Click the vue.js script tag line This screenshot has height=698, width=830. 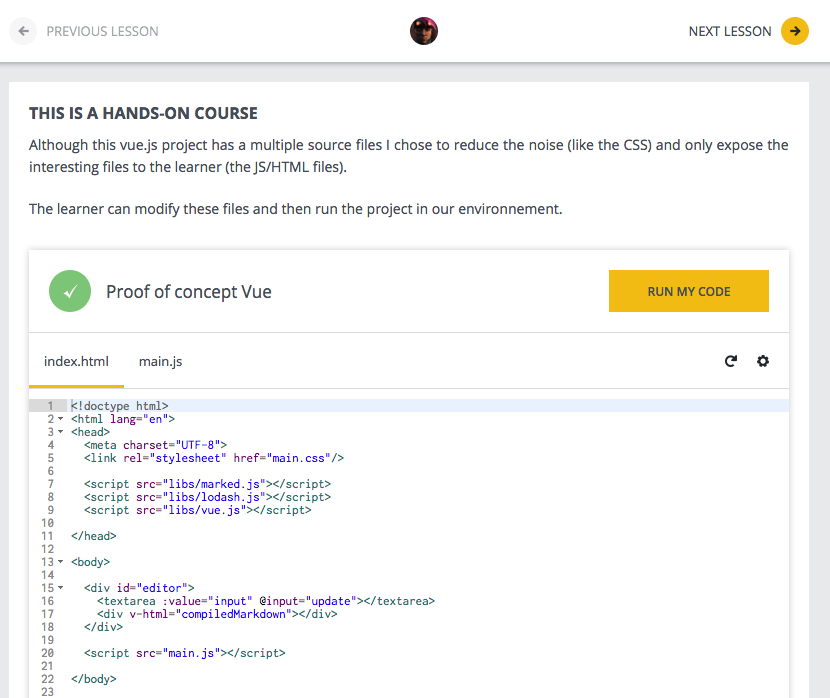(197, 510)
